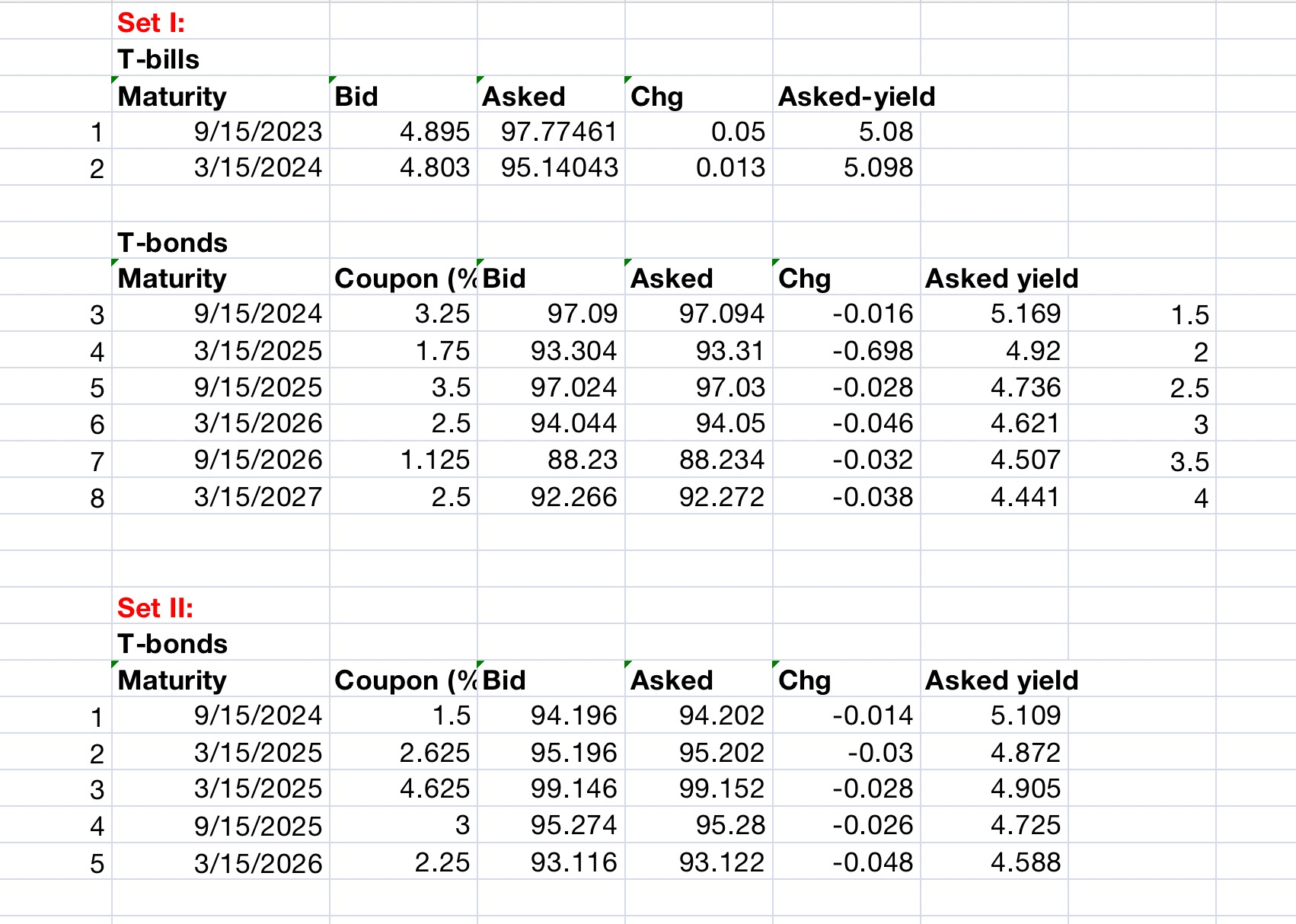Select the Asked-yield header in T-bills table
The image size is (1296, 924).
click(x=846, y=95)
